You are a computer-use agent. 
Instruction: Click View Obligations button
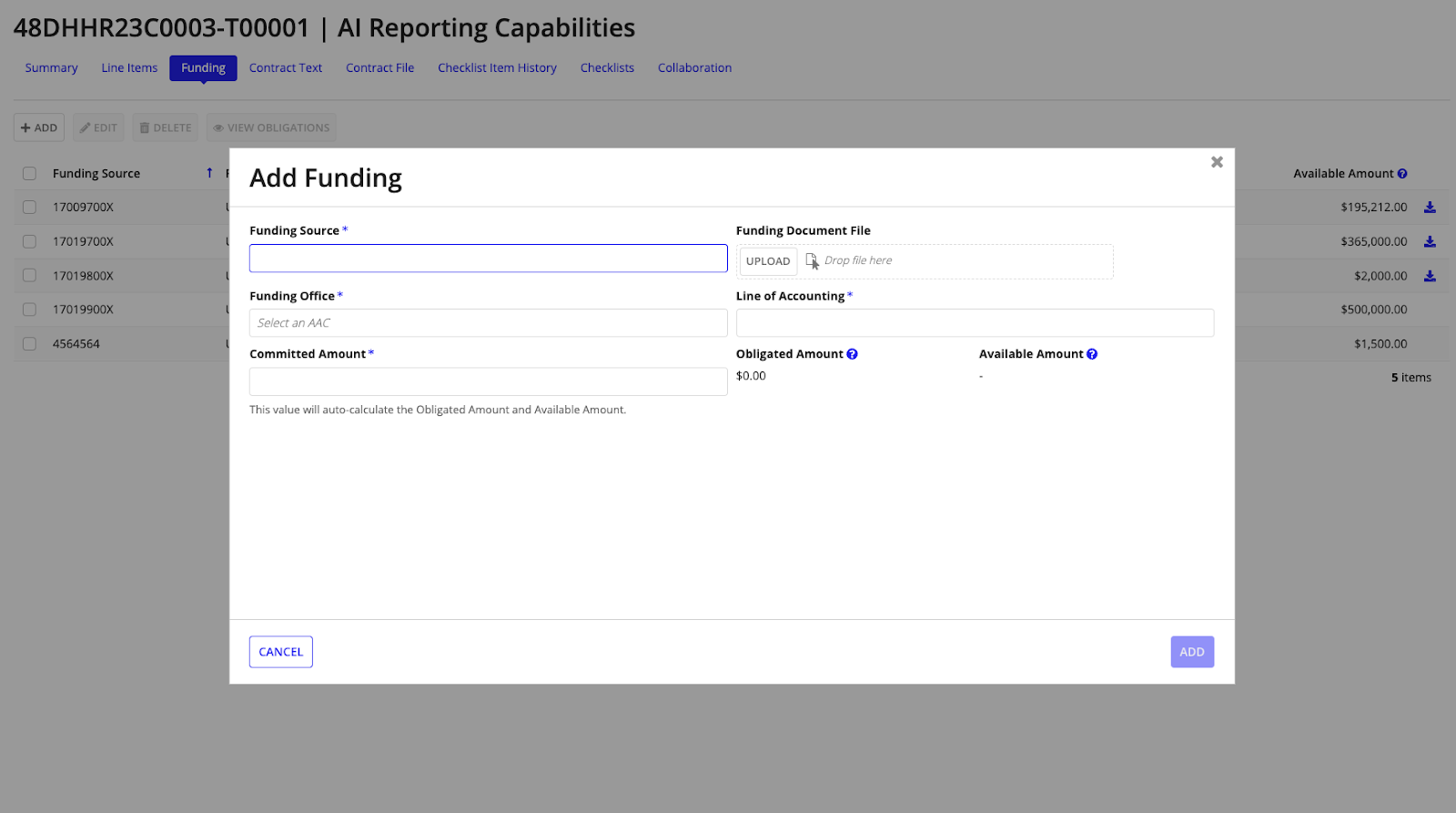tap(271, 127)
